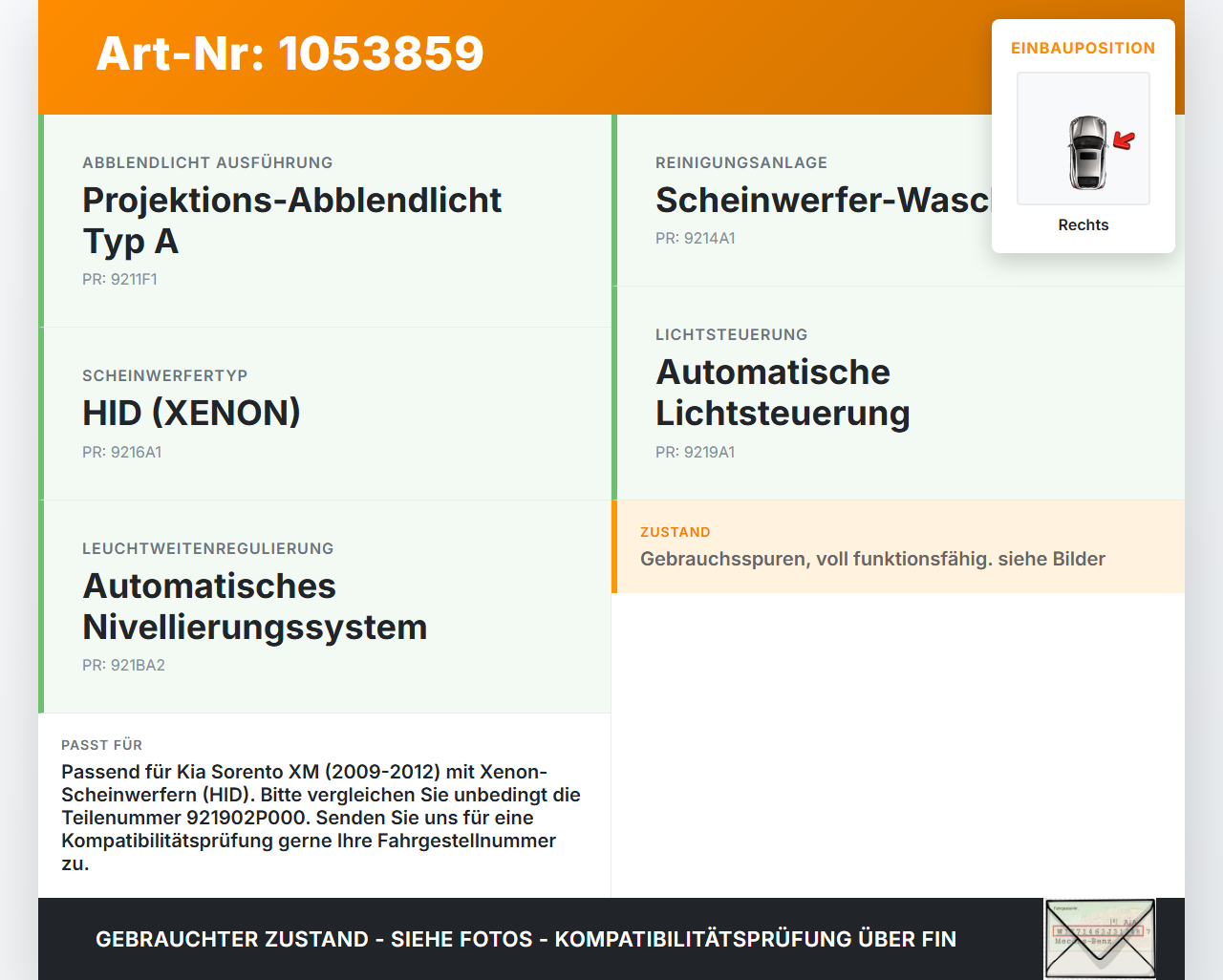Image resolution: width=1223 pixels, height=980 pixels.
Task: Click the PASST FÜR label
Action: tap(101, 745)
